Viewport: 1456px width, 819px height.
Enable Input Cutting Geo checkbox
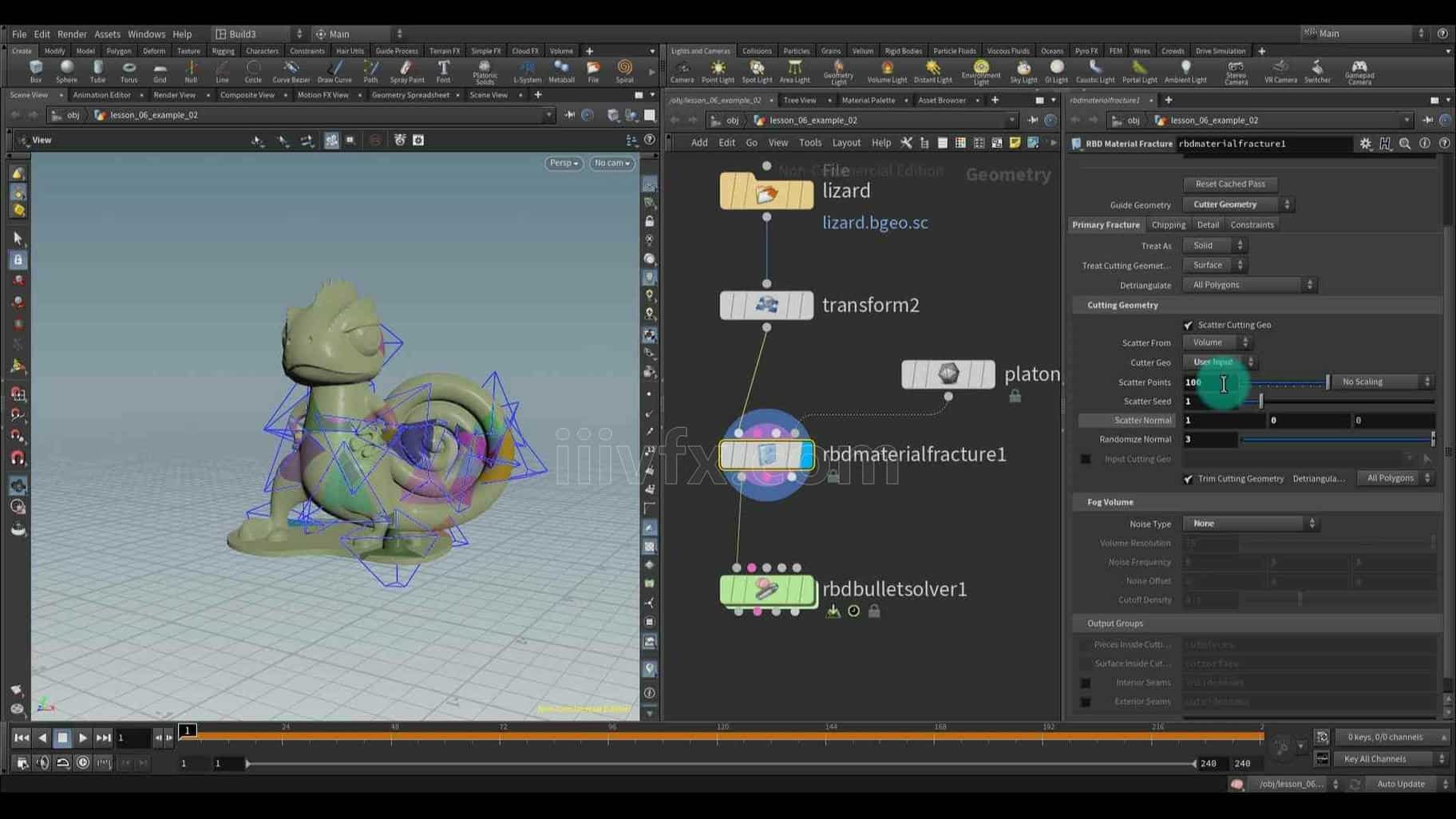tap(1086, 459)
